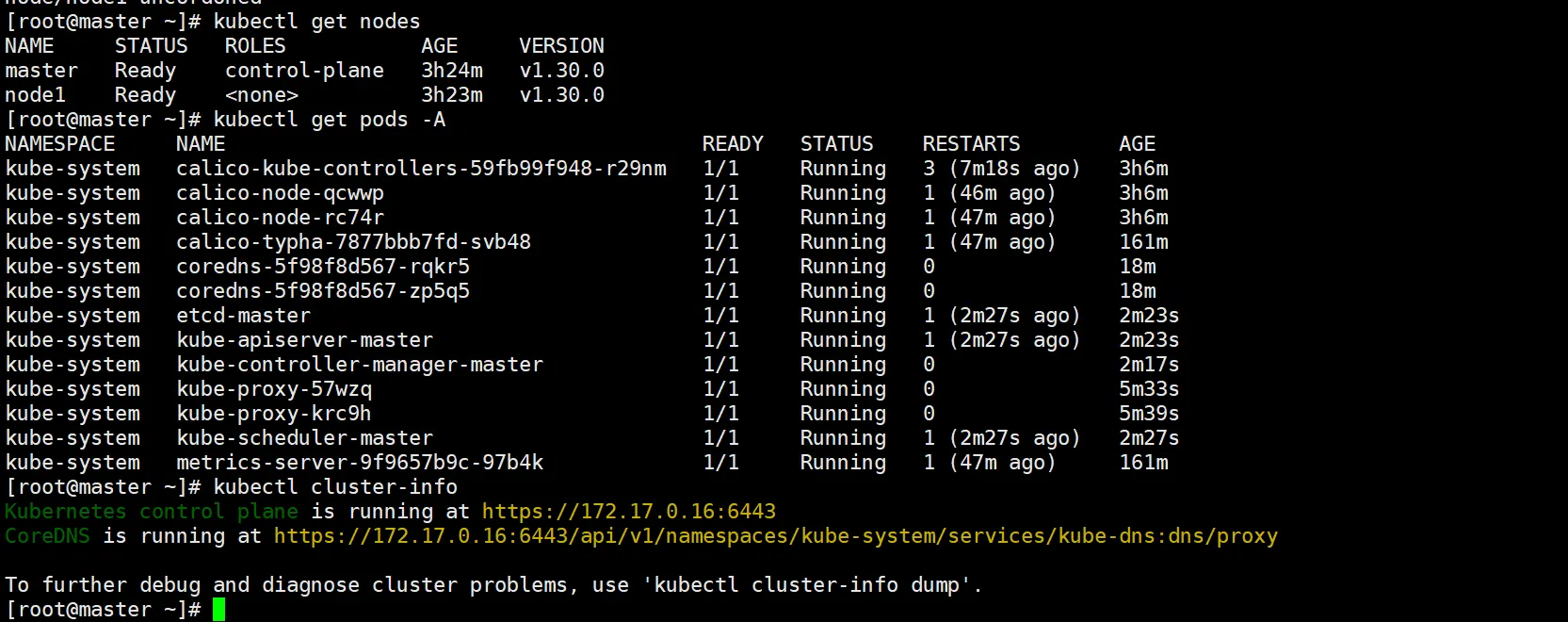Click the STATUS header in the nodes table

[152, 46]
